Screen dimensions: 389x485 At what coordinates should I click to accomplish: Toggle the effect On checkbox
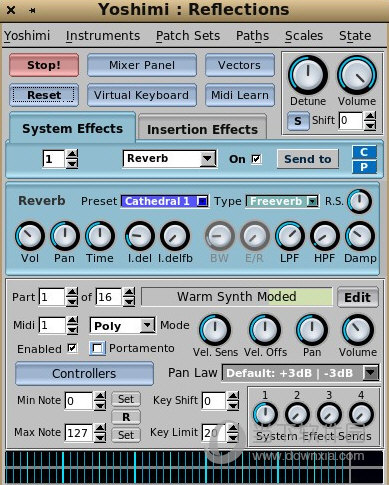point(256,159)
